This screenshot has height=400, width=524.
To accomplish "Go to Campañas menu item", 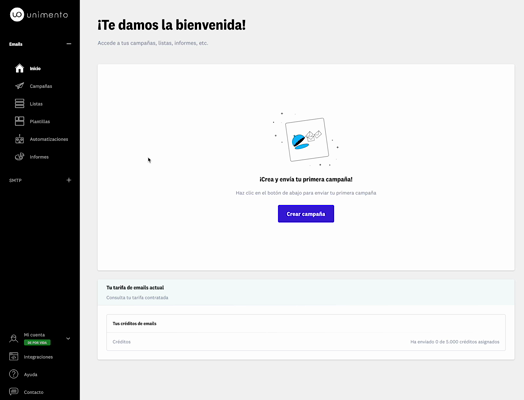I will [41, 86].
